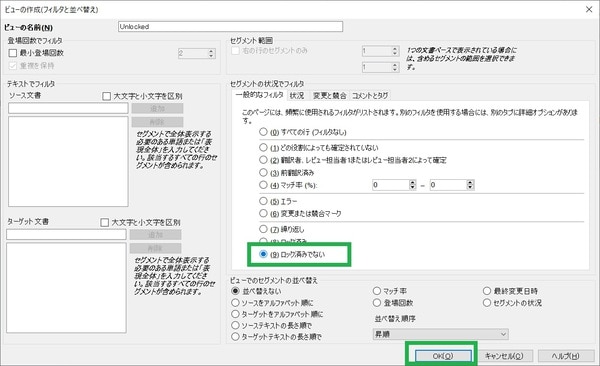The height and width of the screenshot is (366, 600).
Task: Click 追加 button beside target text field
Action: [155, 234]
